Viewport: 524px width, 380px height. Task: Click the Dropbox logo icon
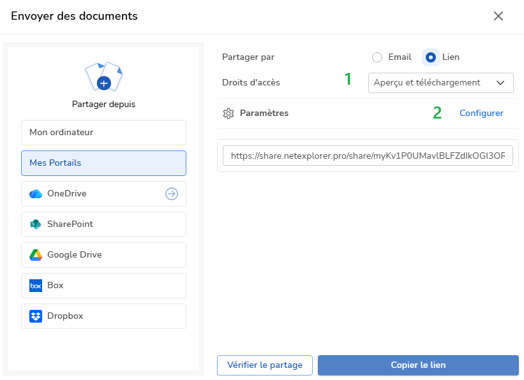[x=35, y=316]
